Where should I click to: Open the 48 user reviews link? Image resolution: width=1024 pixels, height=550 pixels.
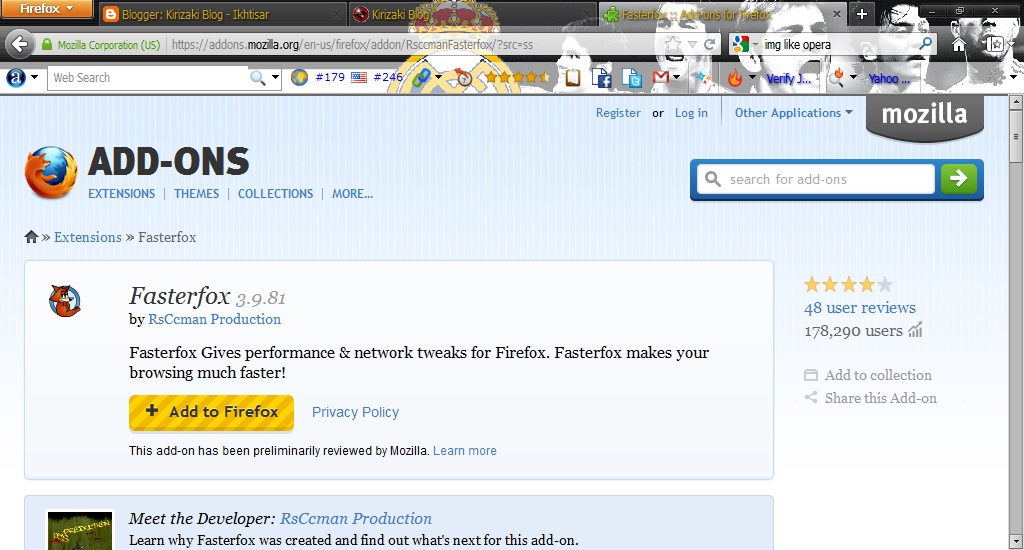click(x=859, y=308)
